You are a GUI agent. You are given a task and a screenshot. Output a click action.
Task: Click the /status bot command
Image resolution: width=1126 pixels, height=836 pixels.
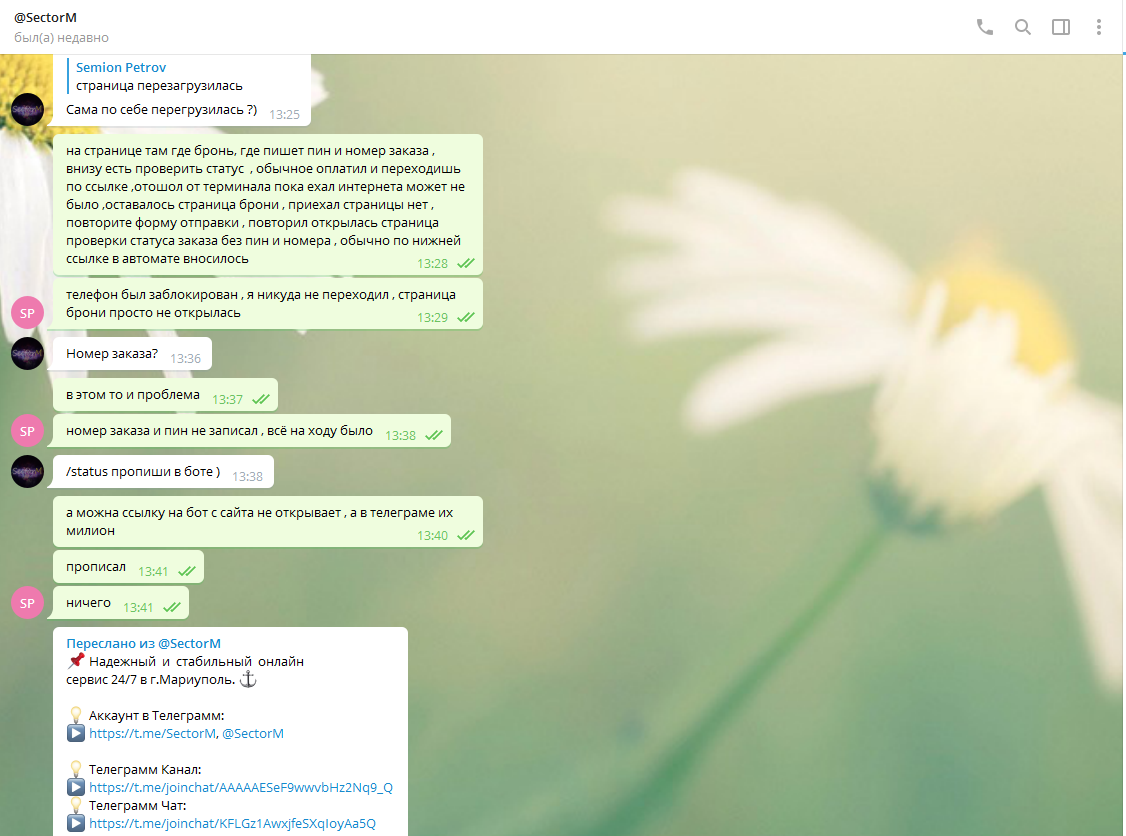pyautogui.click(x=87, y=472)
